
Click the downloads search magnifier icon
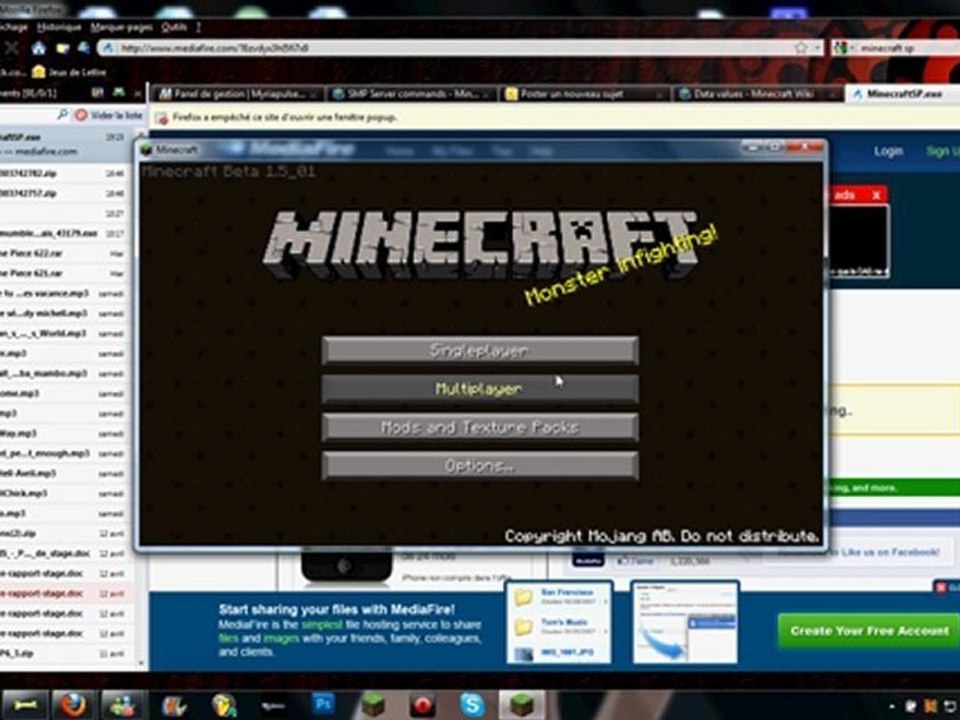pyautogui.click(x=62, y=114)
